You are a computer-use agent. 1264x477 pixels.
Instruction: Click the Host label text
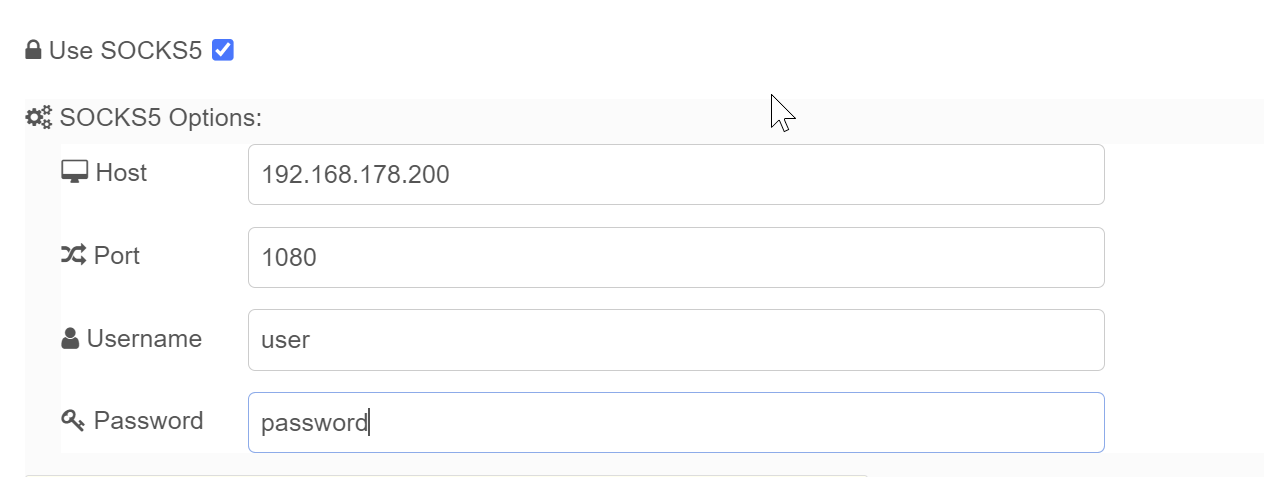click(121, 173)
